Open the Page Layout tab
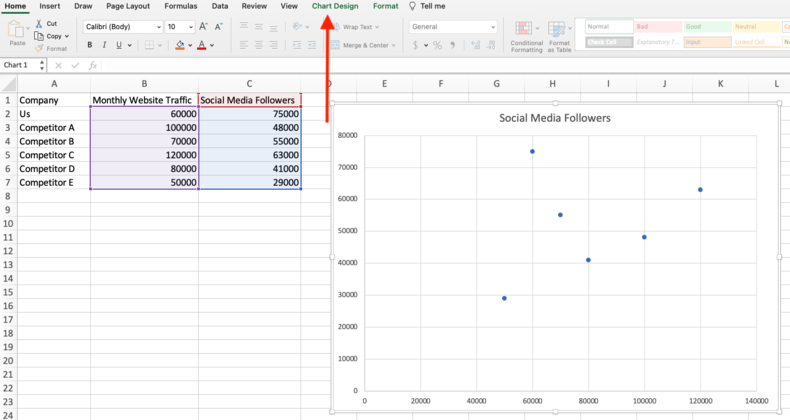 [128, 6]
